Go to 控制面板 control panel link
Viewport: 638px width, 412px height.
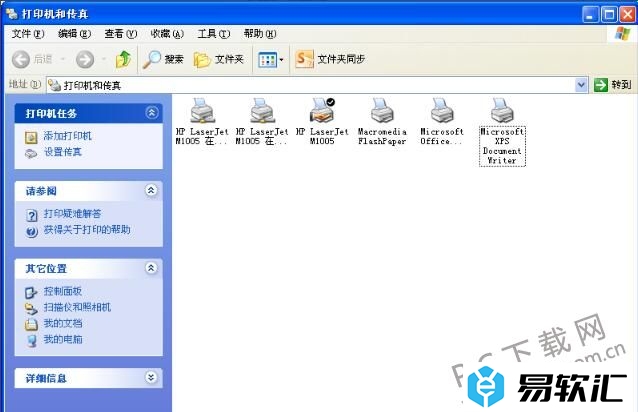pos(63,291)
